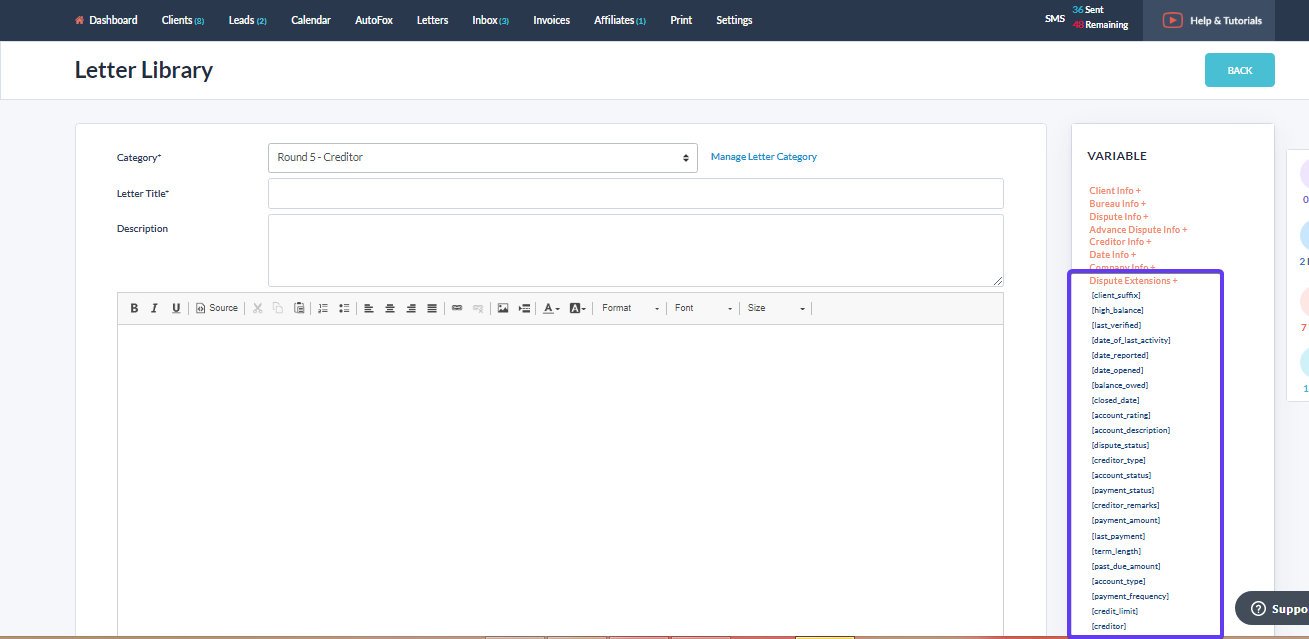This screenshot has height=639, width=1309.
Task: Expand the Client Info variable group
Action: pos(1114,191)
